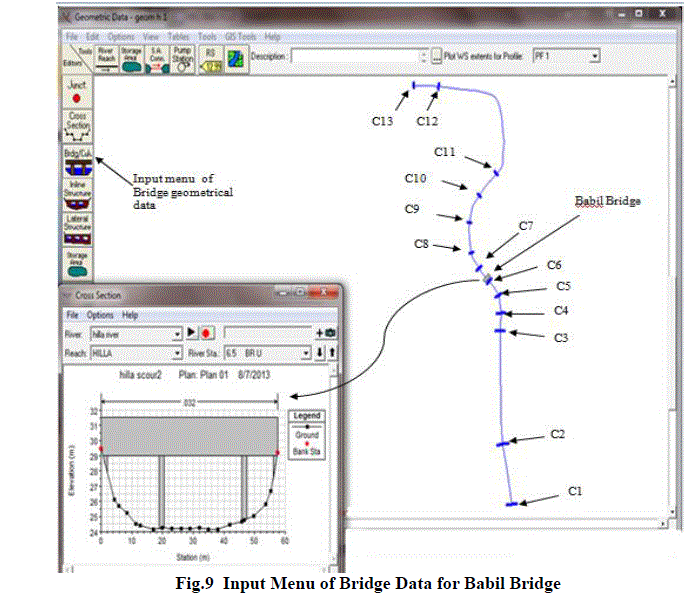The height and width of the screenshot is (596, 690).
Task: Open the Cross Section editor
Action: tap(77, 125)
